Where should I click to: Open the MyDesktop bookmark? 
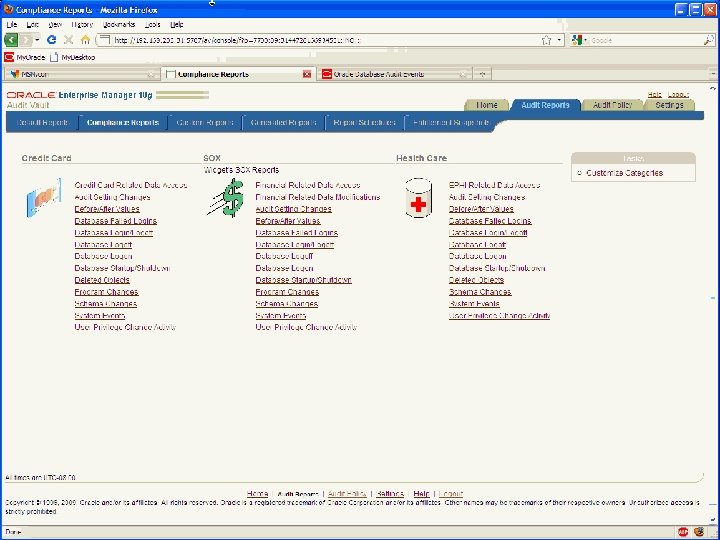(73, 57)
